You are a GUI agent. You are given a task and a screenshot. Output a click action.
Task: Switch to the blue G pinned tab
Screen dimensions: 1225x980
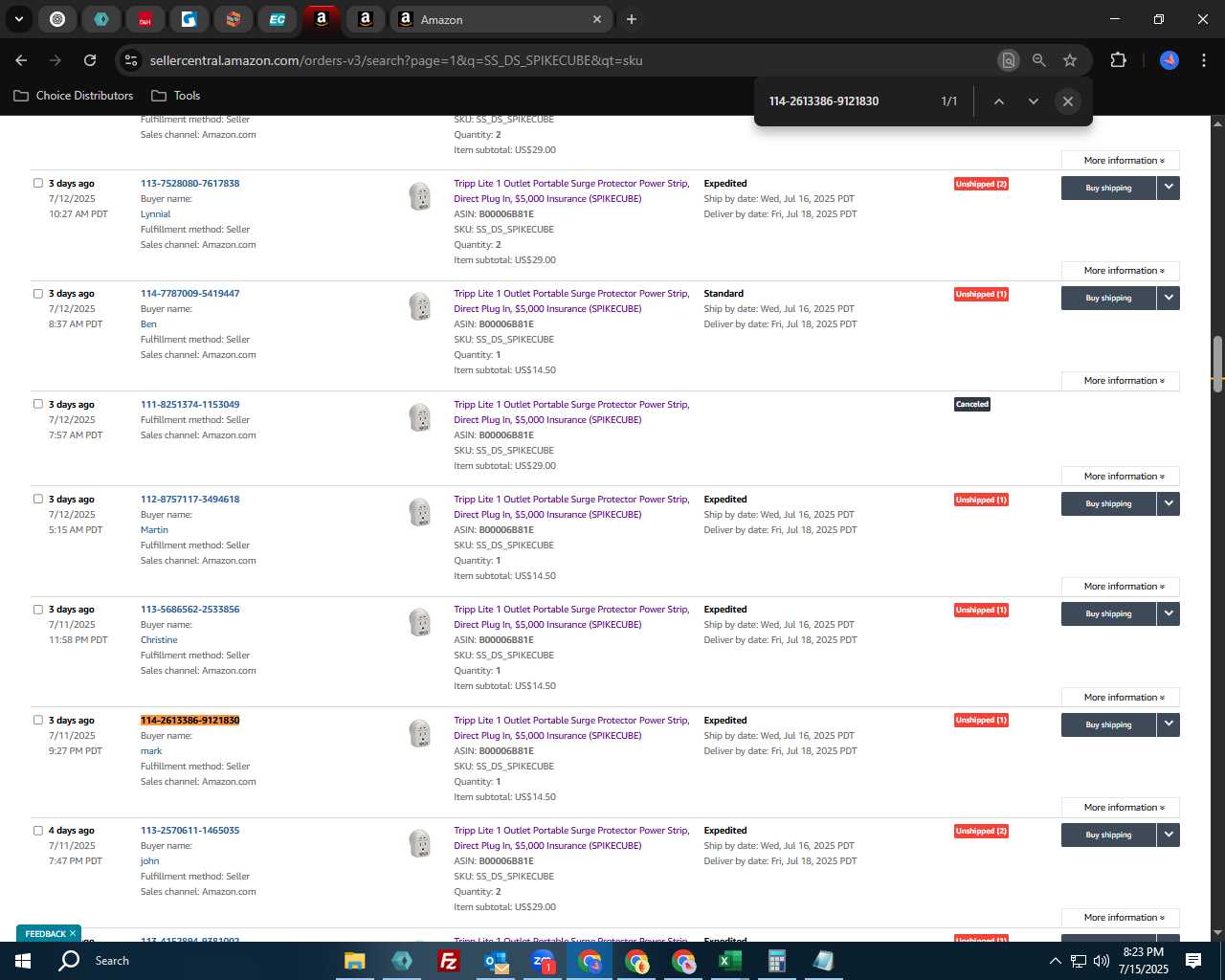(189, 19)
